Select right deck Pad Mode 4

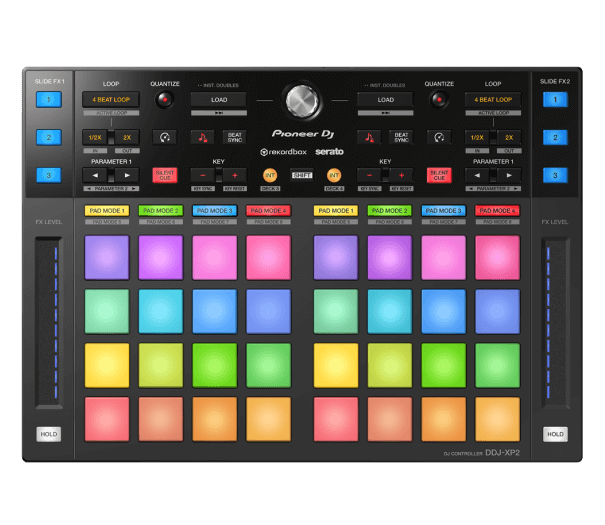pos(497,211)
